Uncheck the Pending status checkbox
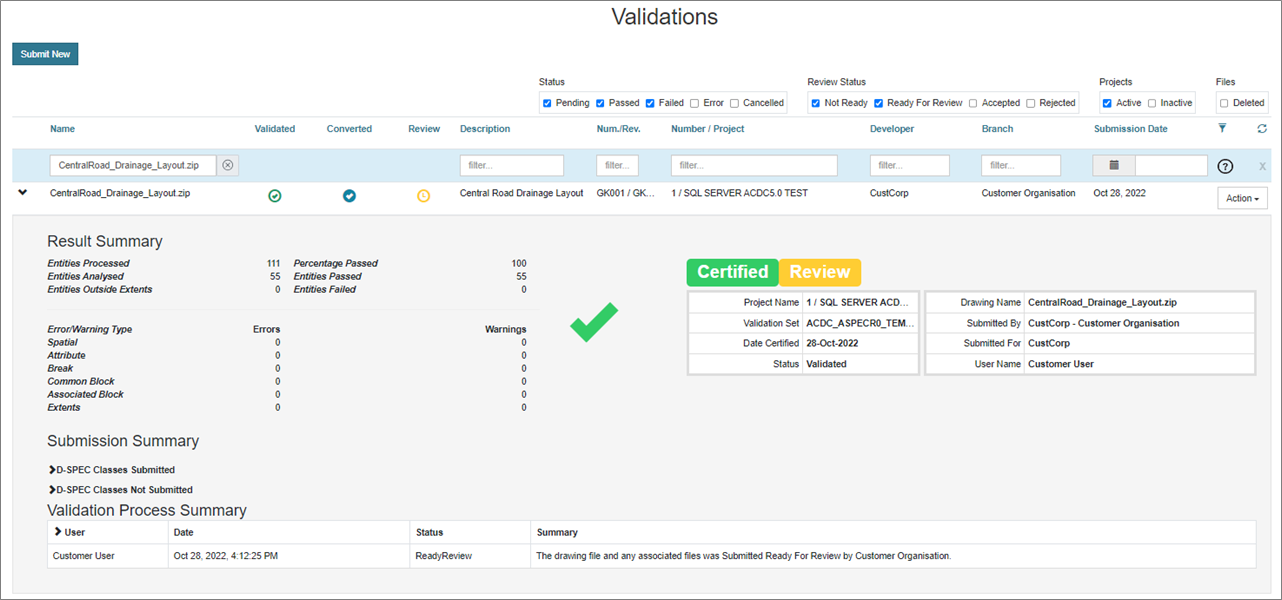This screenshot has height=600, width=1282. click(x=547, y=103)
